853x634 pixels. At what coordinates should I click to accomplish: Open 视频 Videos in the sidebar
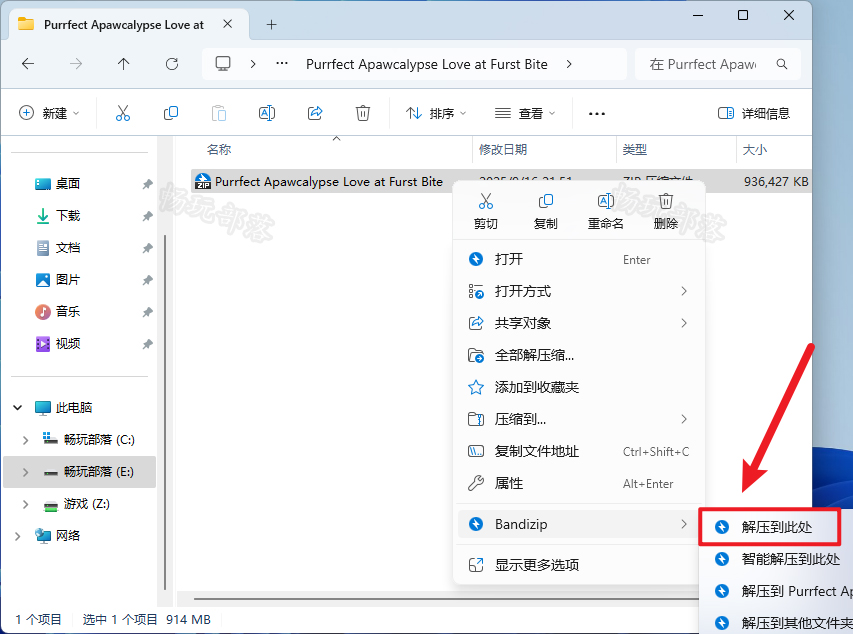pyautogui.click(x=68, y=344)
